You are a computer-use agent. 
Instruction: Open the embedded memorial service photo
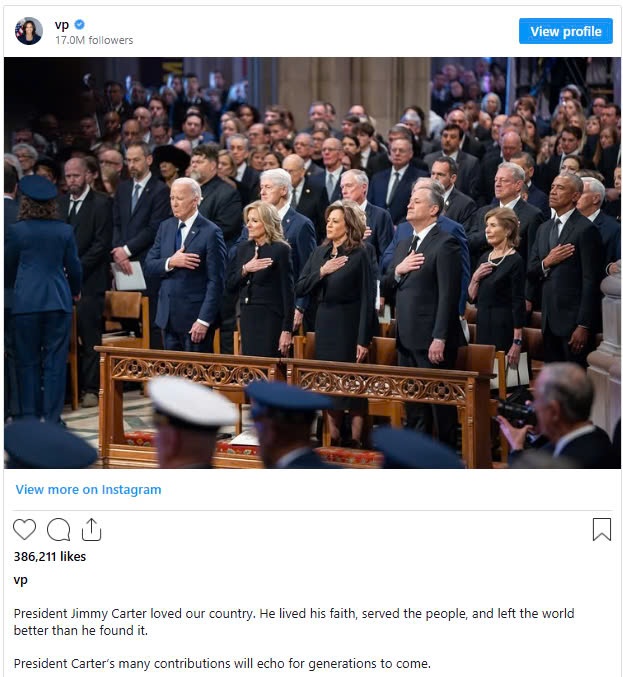[x=312, y=263]
